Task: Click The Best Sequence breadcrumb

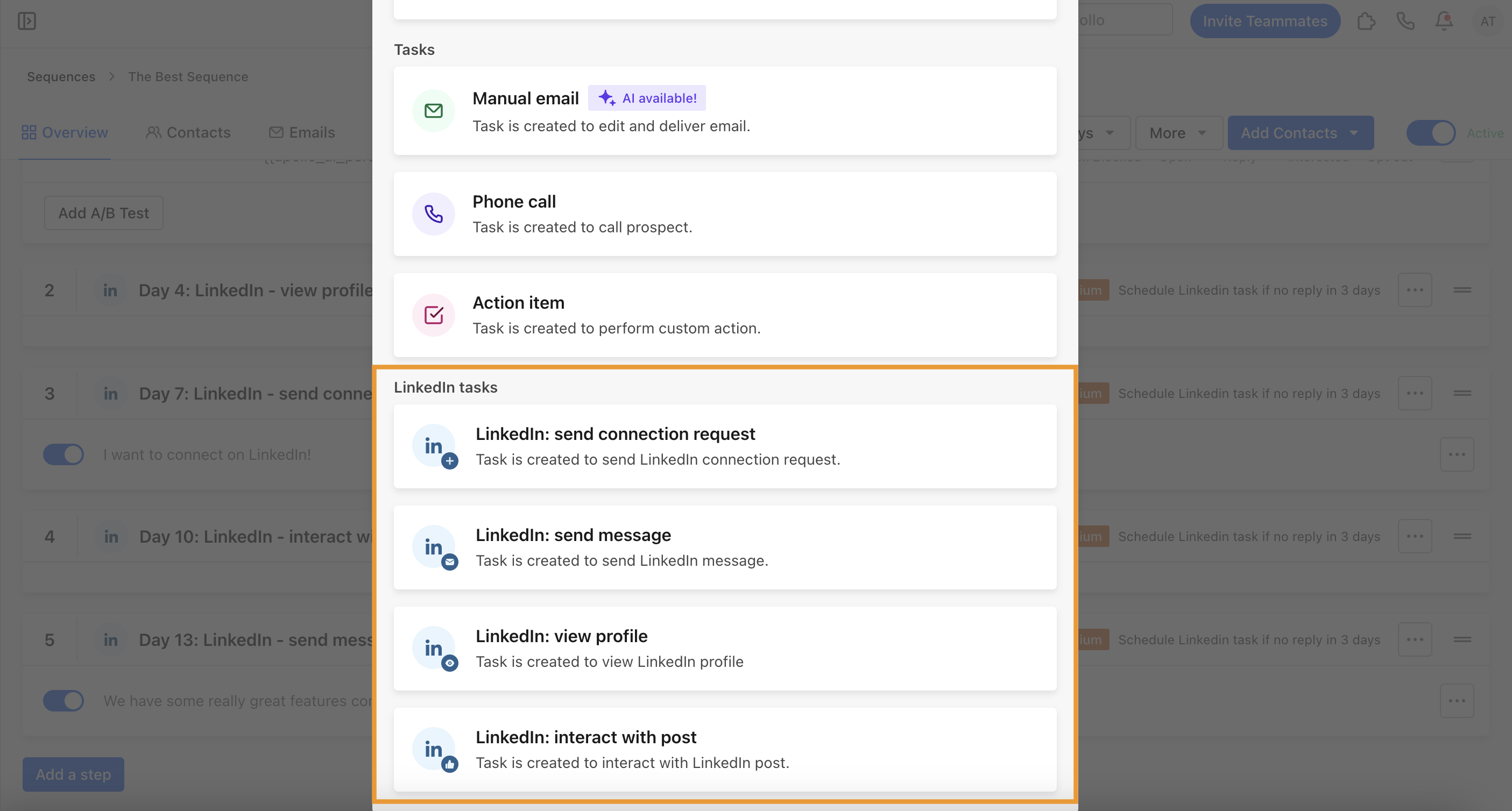Action: pyautogui.click(x=188, y=77)
